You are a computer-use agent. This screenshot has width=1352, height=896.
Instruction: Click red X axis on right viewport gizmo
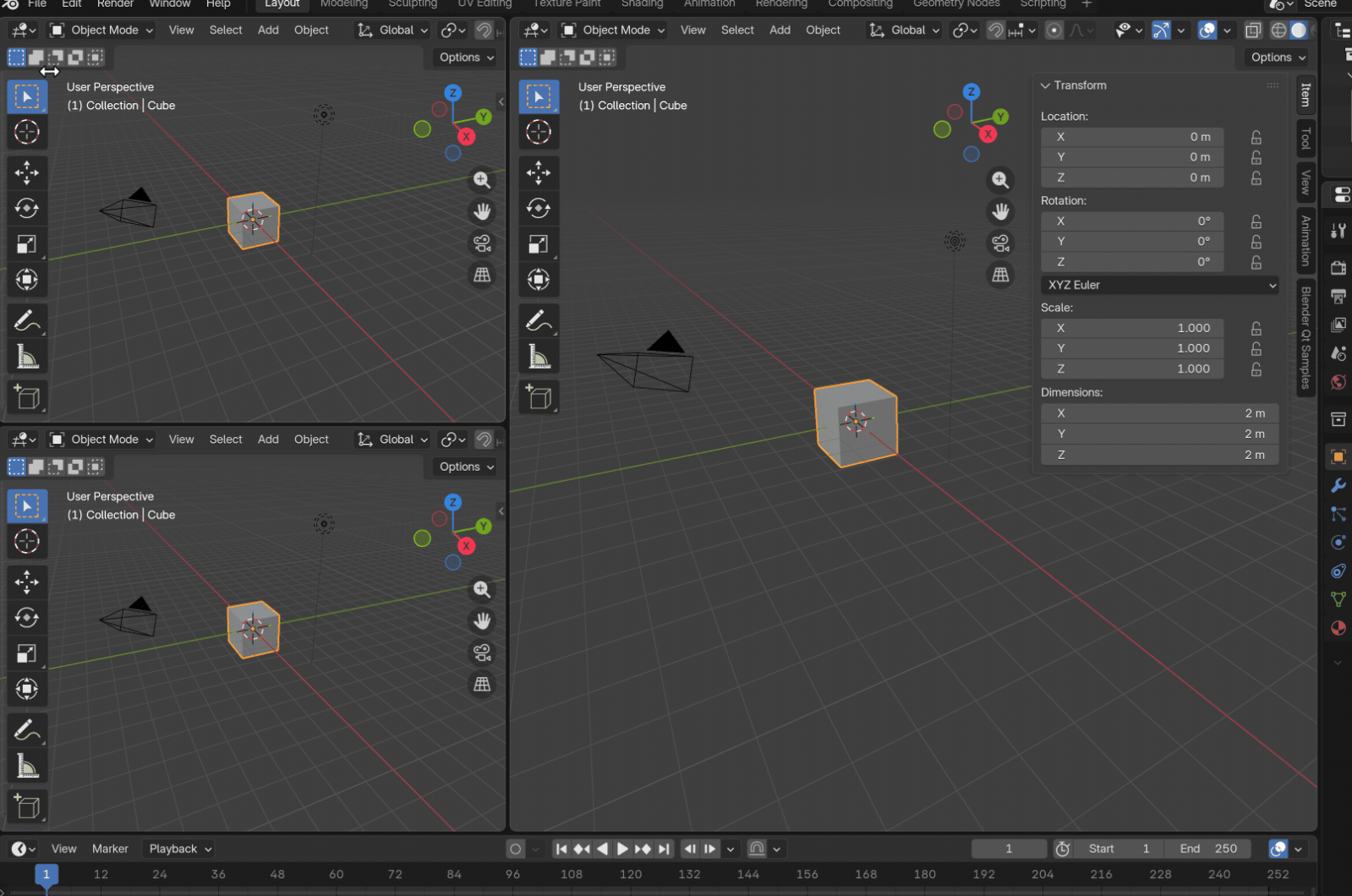pos(988,134)
